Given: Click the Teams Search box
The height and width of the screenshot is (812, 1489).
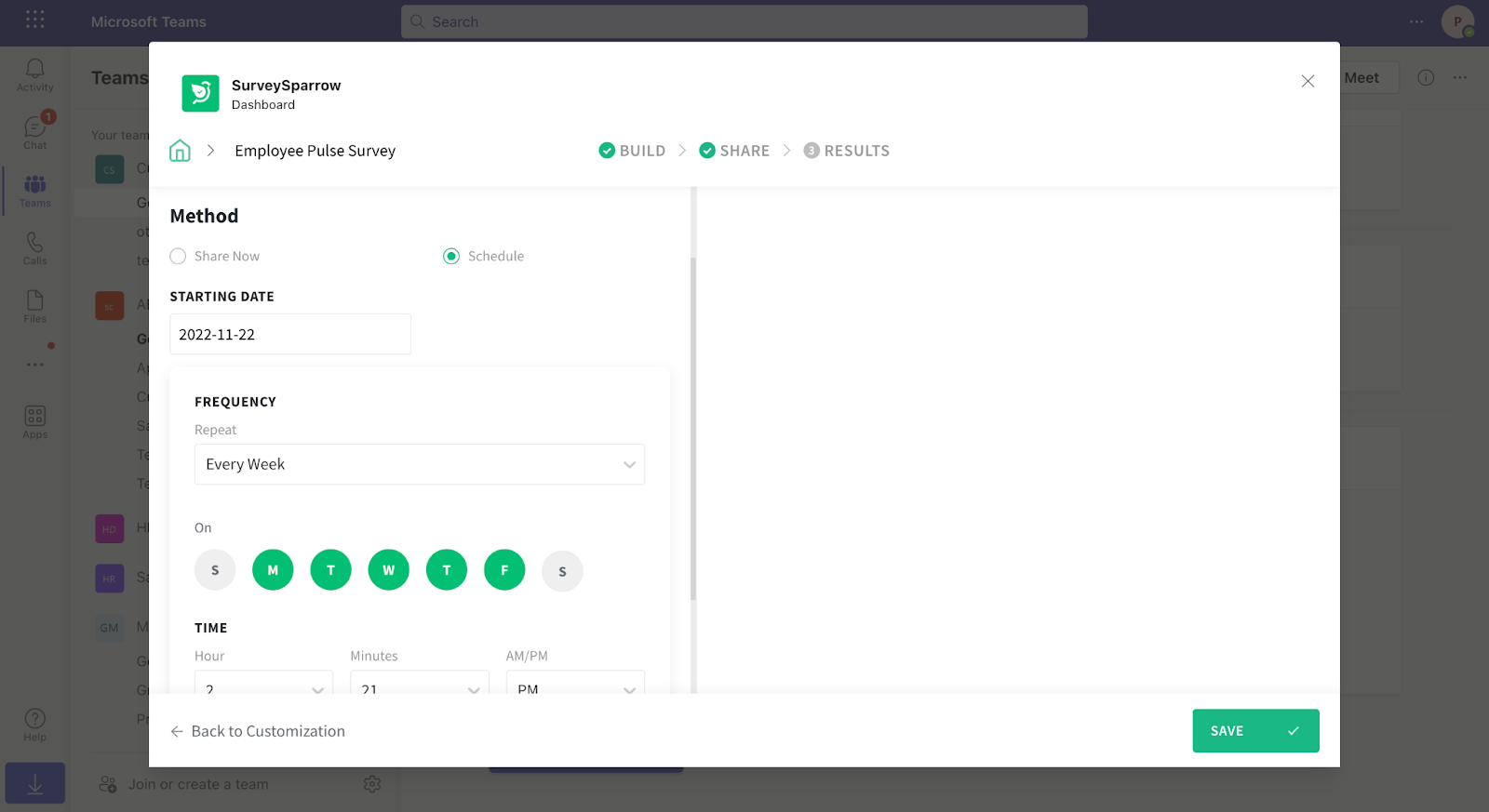Looking at the screenshot, I should [744, 21].
